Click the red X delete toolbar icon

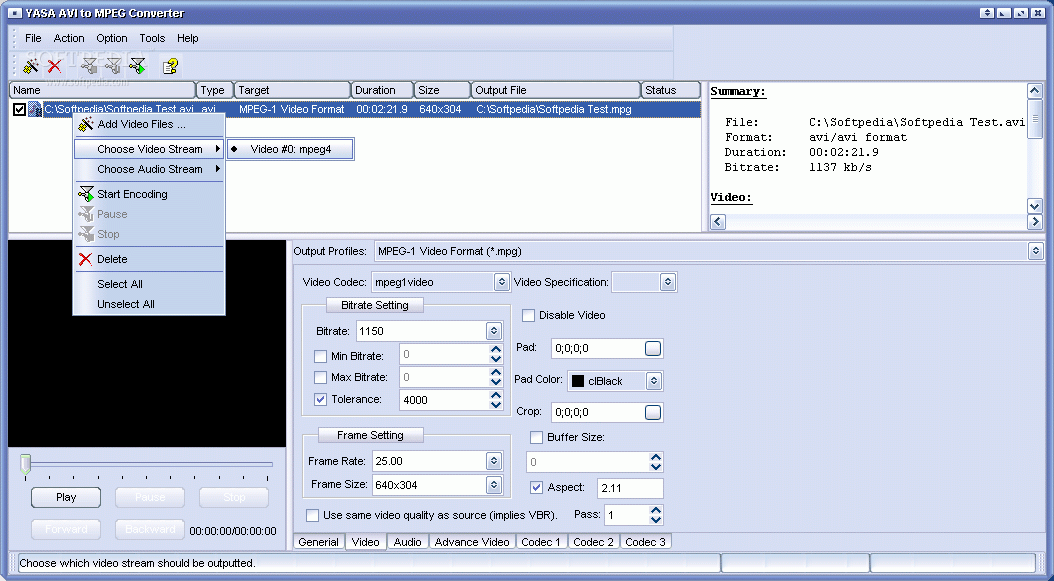(x=55, y=66)
